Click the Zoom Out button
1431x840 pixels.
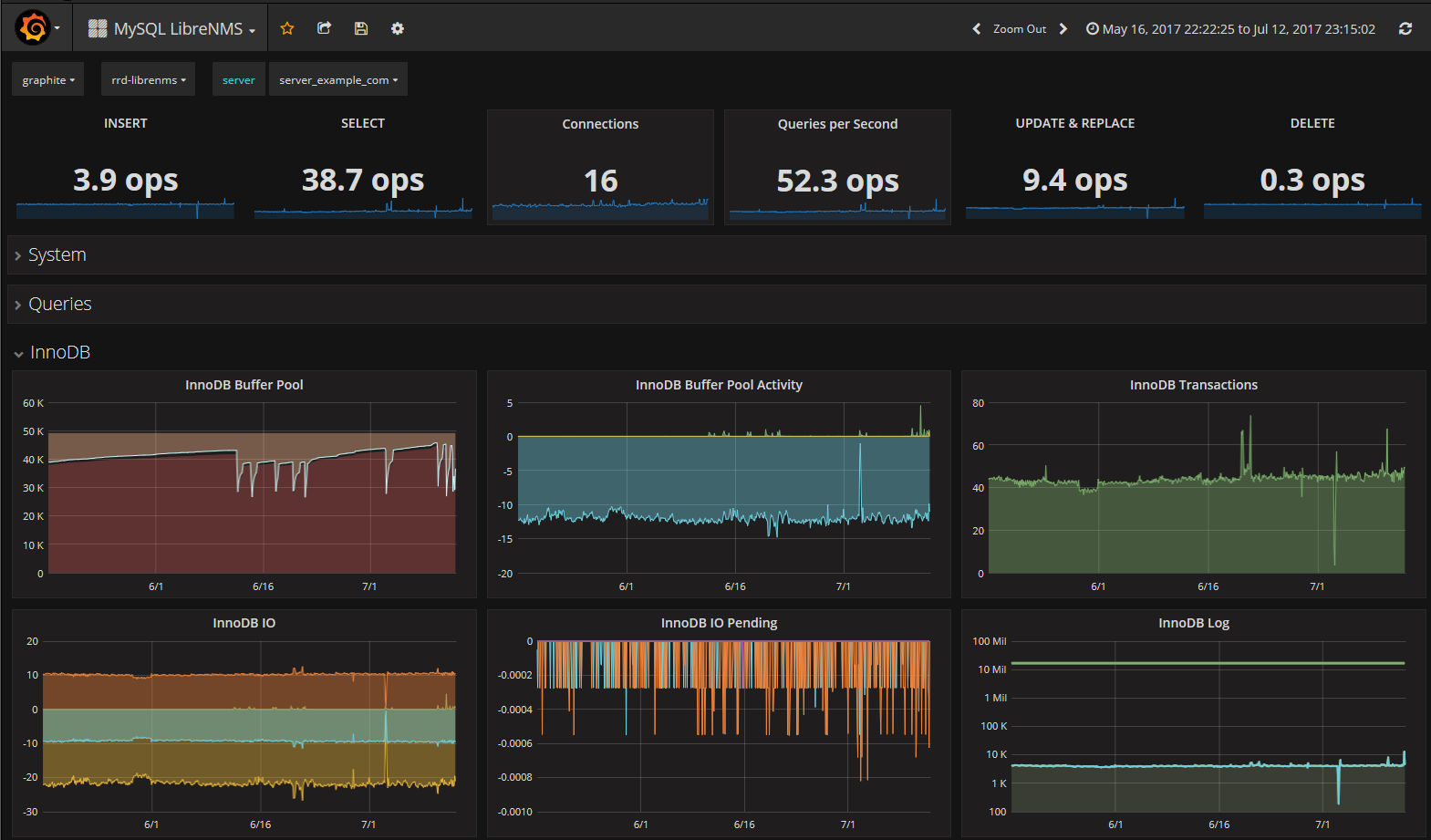[x=1020, y=29]
